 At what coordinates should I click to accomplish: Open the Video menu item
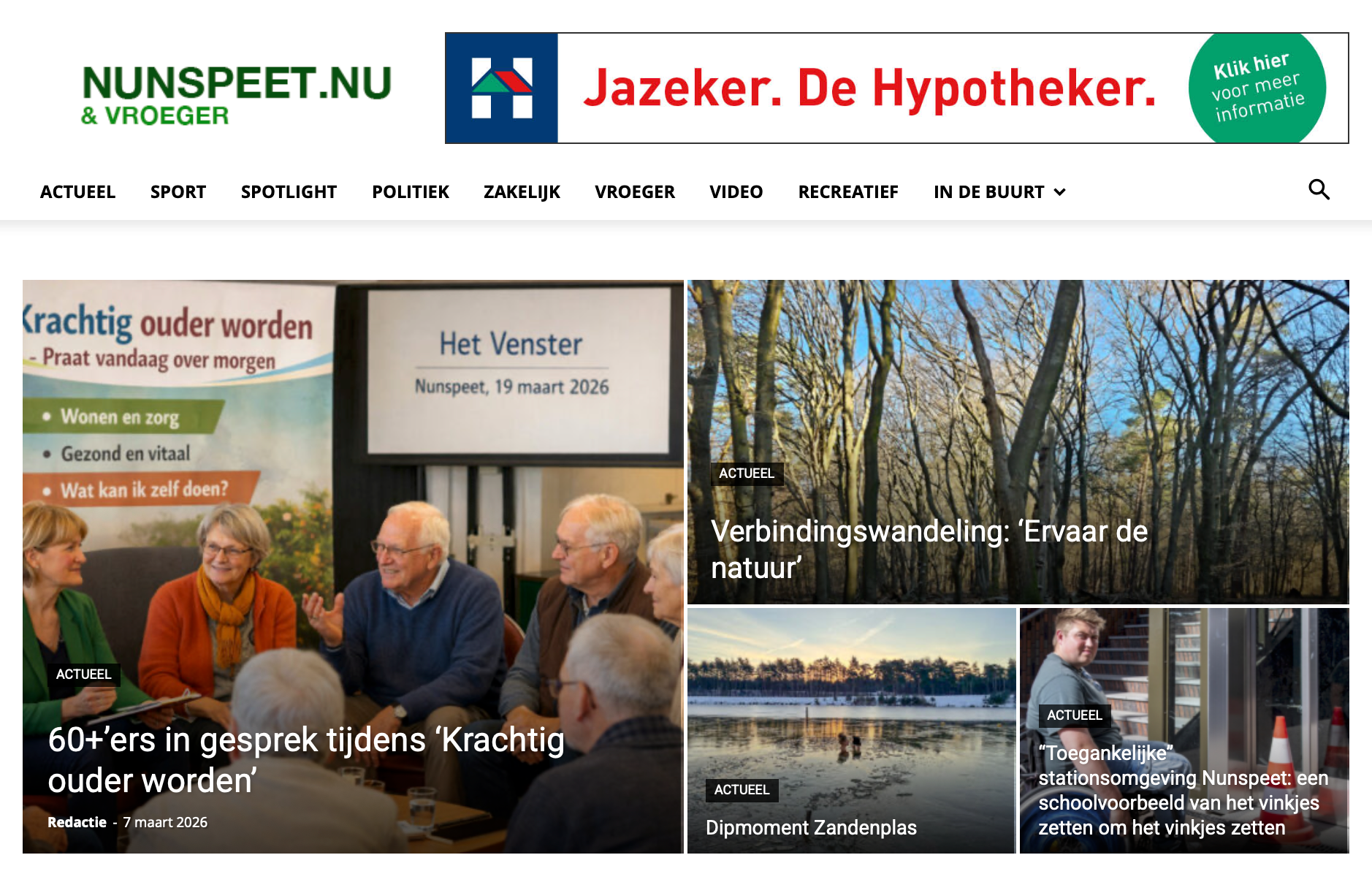[x=736, y=192]
